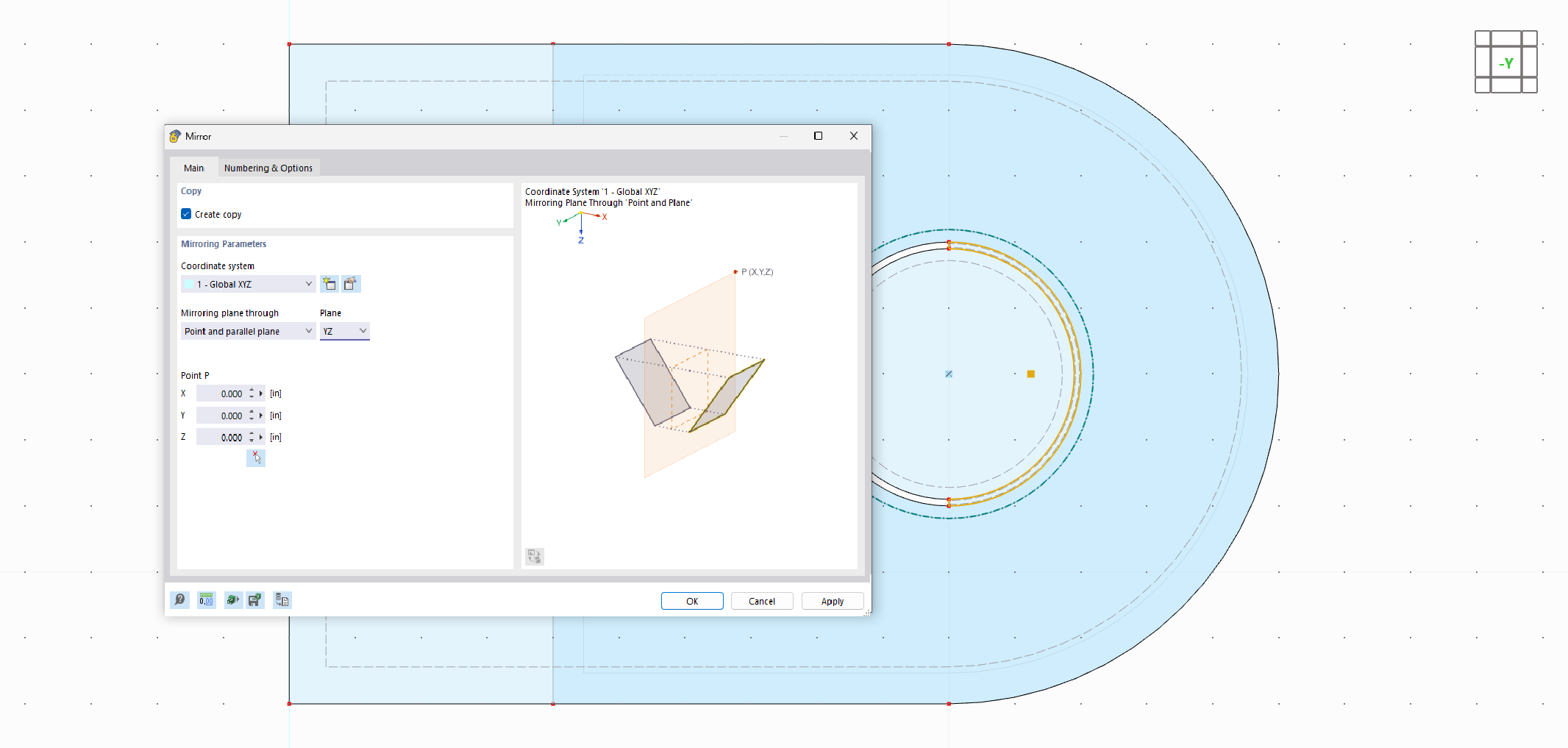Select the Main tab

point(193,168)
